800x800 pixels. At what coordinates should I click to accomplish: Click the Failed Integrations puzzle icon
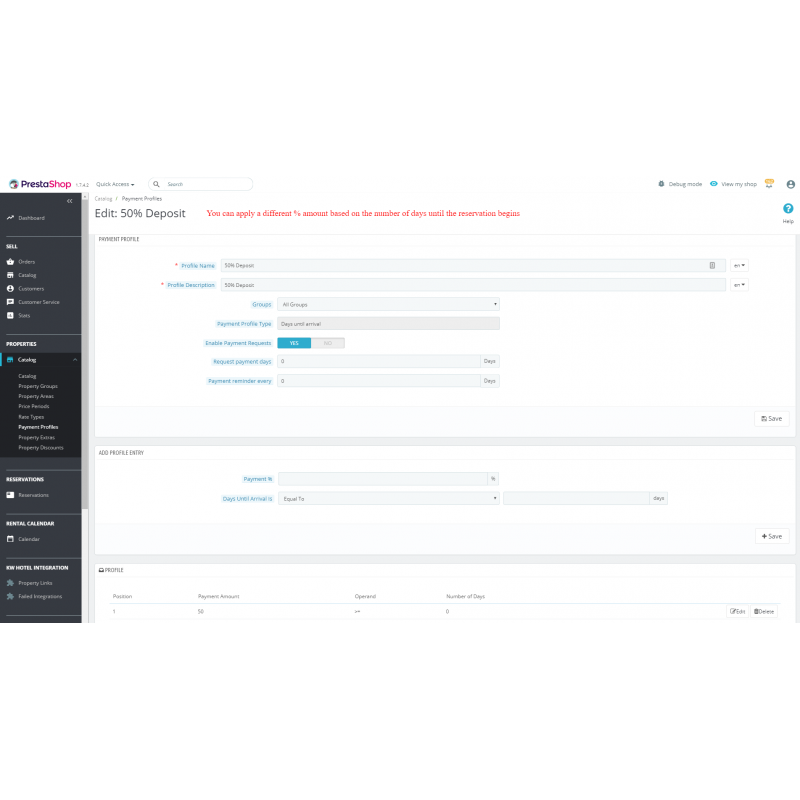coord(10,596)
